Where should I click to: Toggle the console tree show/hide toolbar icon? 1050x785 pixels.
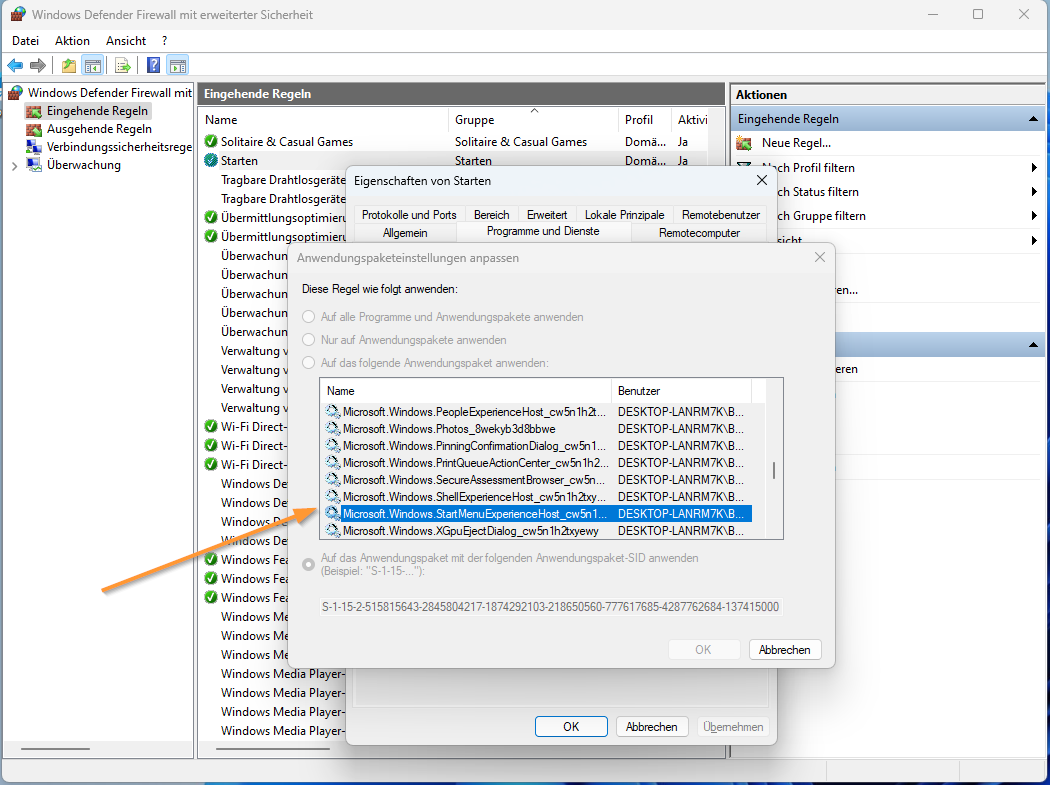click(92, 65)
